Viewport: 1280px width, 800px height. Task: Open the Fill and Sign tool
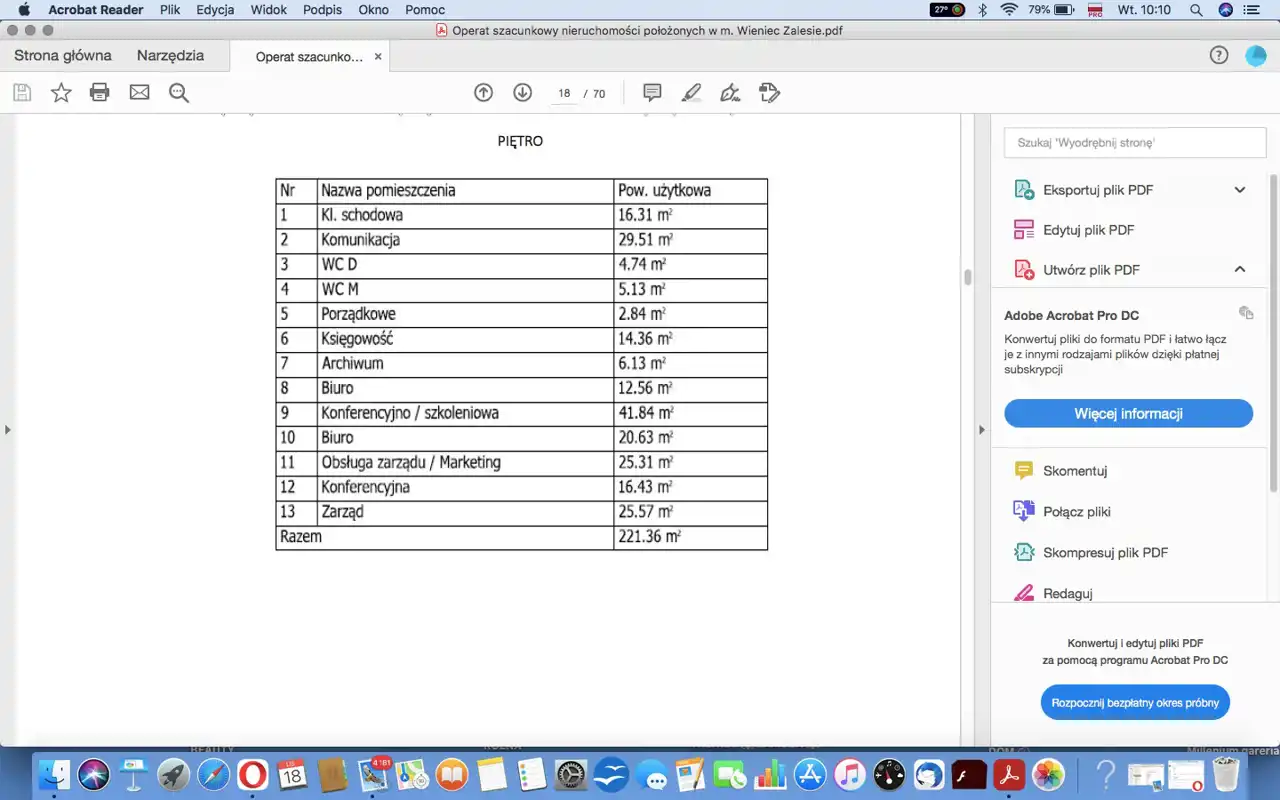(730, 93)
